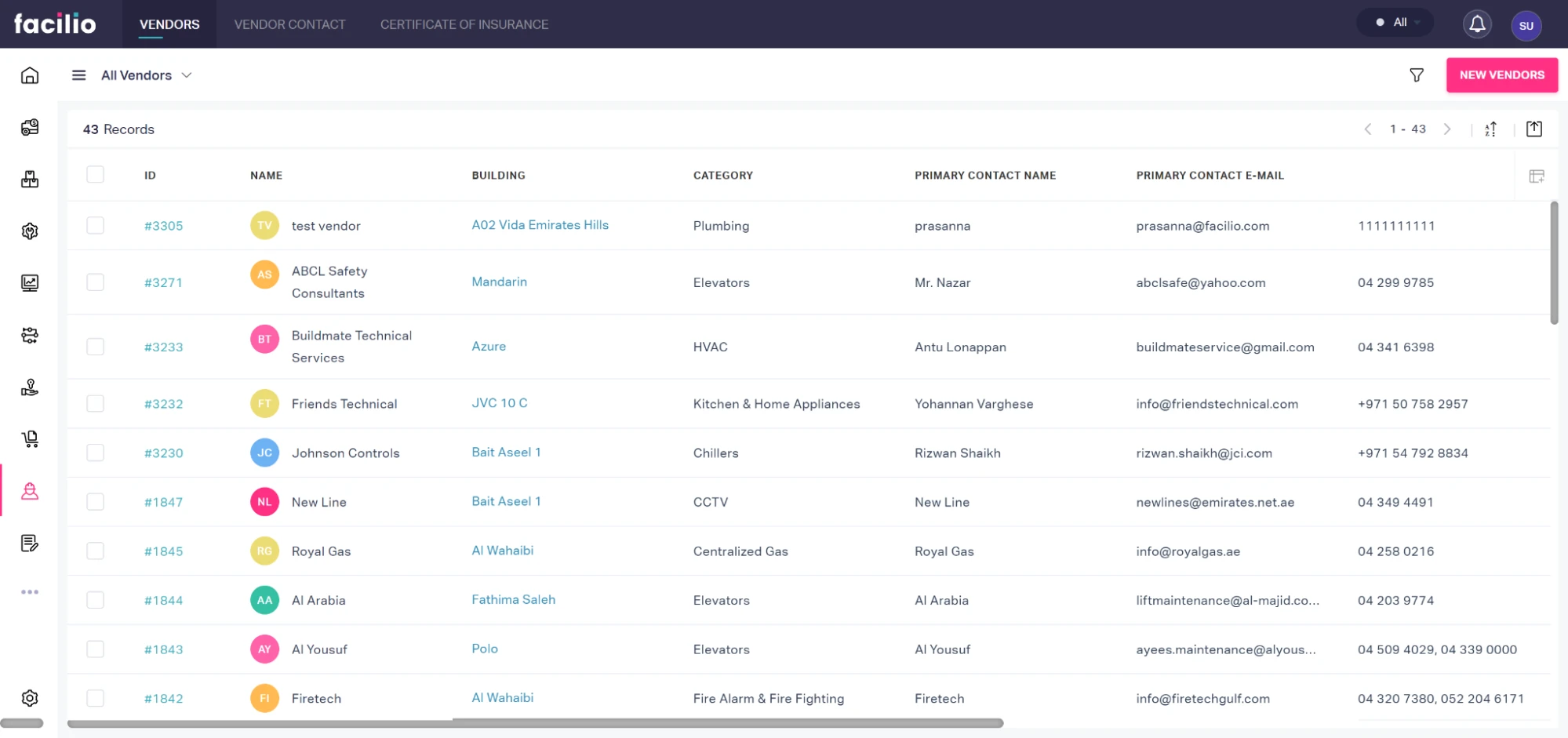The image size is (1568, 738).
Task: Check the select-all checkbox in header
Action: 95,175
